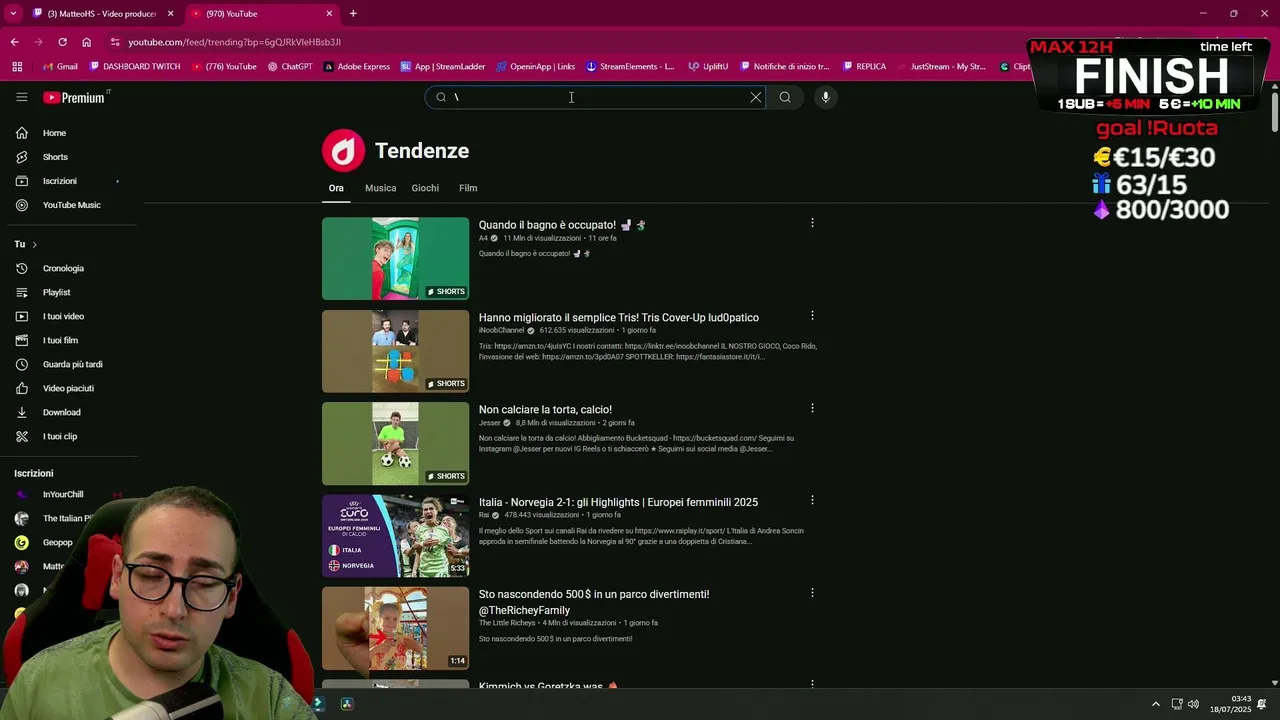Open I tuoi video
1280x720 pixels.
(x=63, y=316)
